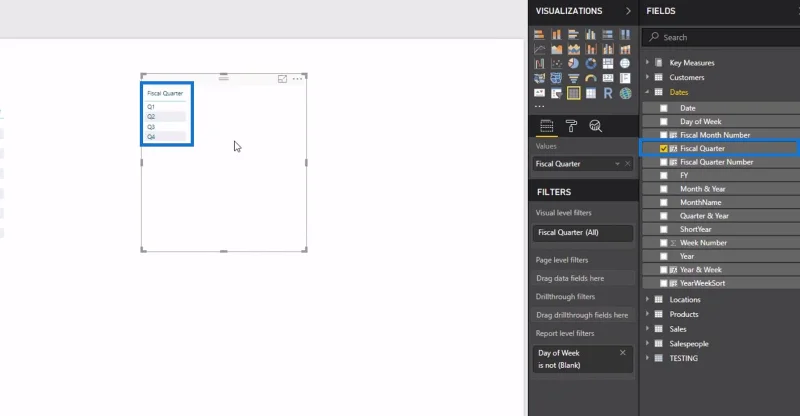Switch to the Analytics magnifier tab
800x416 pixels.
(x=595, y=126)
